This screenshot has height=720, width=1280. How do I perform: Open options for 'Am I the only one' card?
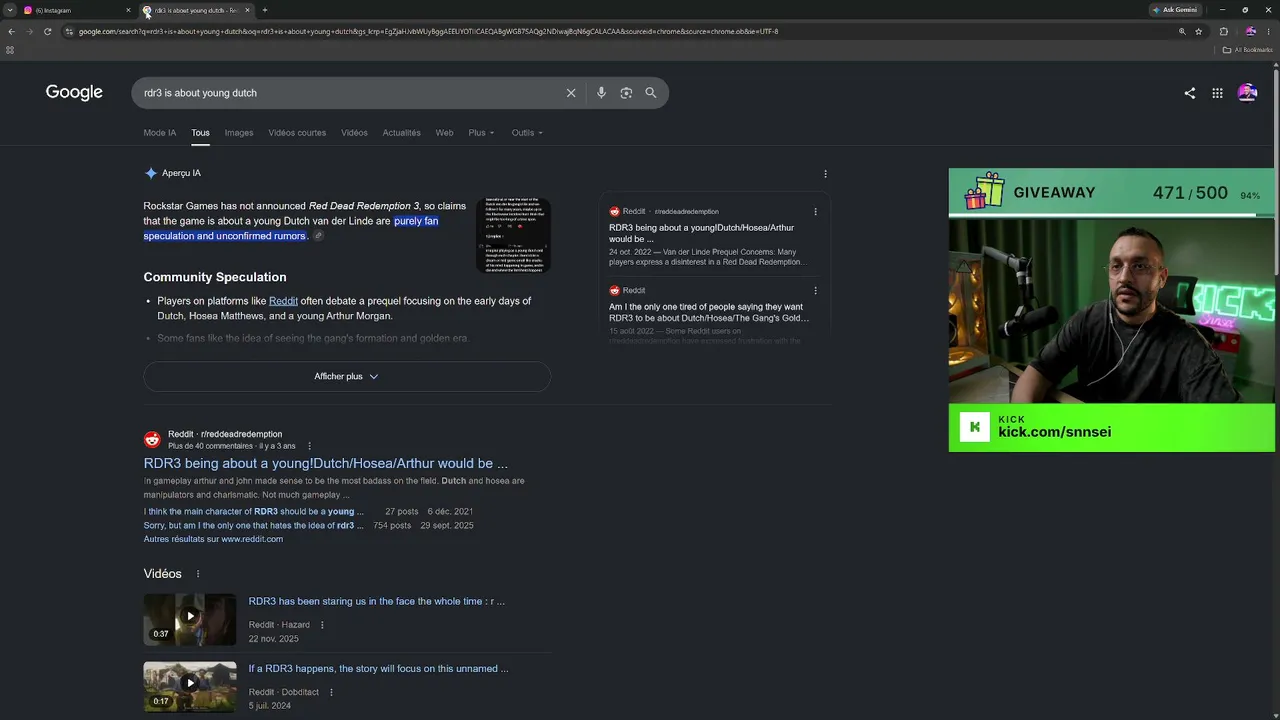coord(815,291)
